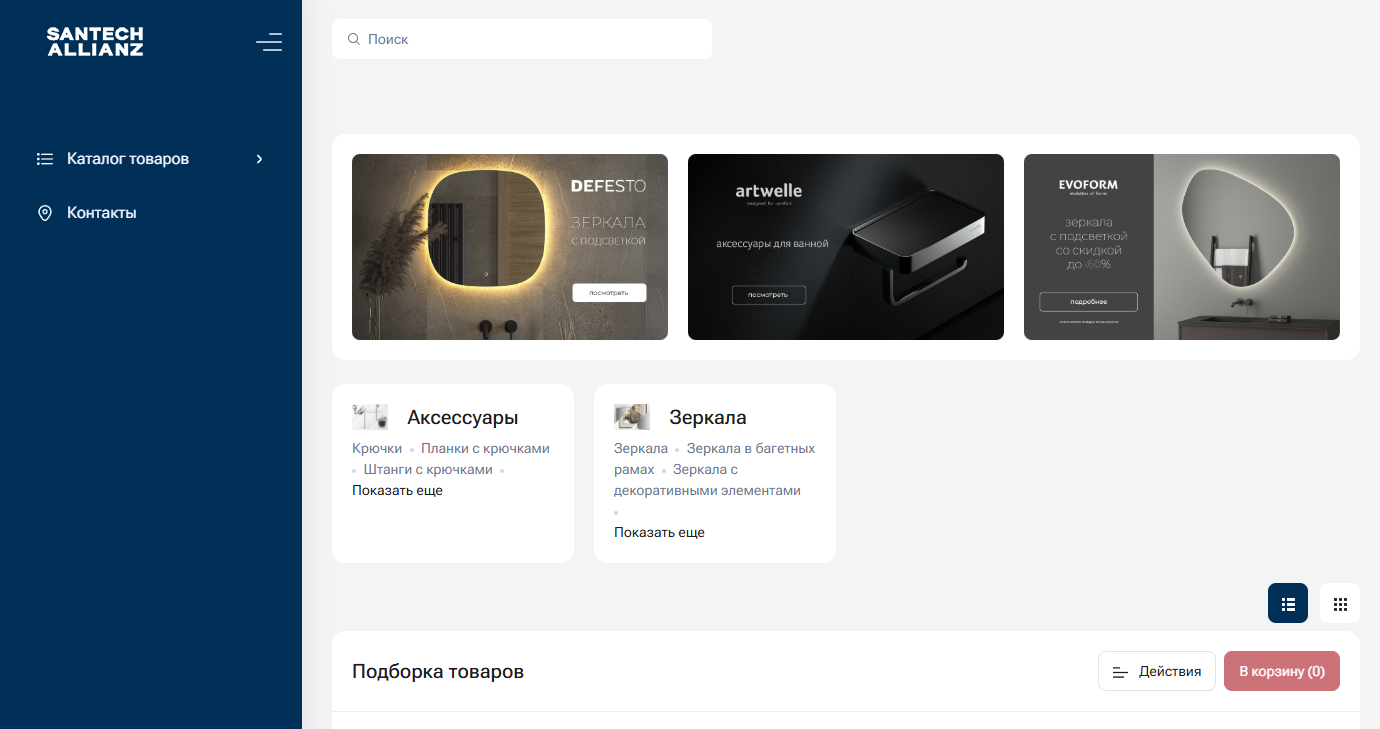The height and width of the screenshot is (729, 1380).
Task: Open the Крючки subcategory
Action: tap(377, 449)
